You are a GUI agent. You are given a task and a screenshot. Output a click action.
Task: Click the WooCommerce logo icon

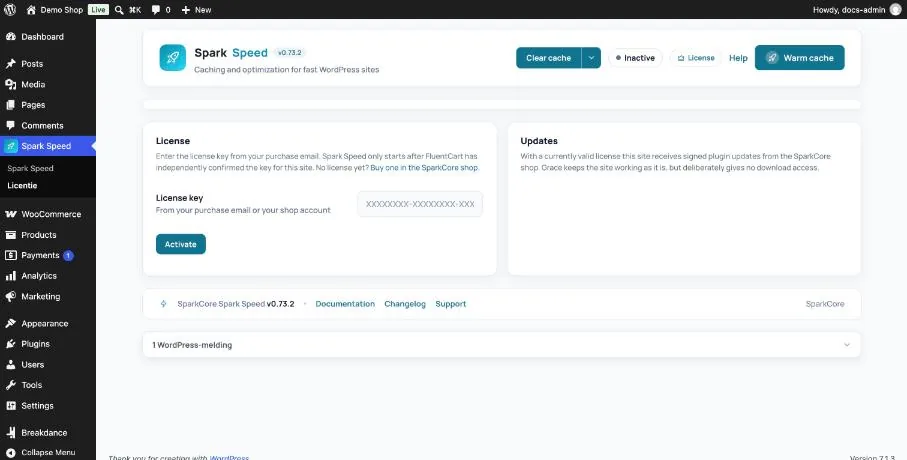coord(10,214)
